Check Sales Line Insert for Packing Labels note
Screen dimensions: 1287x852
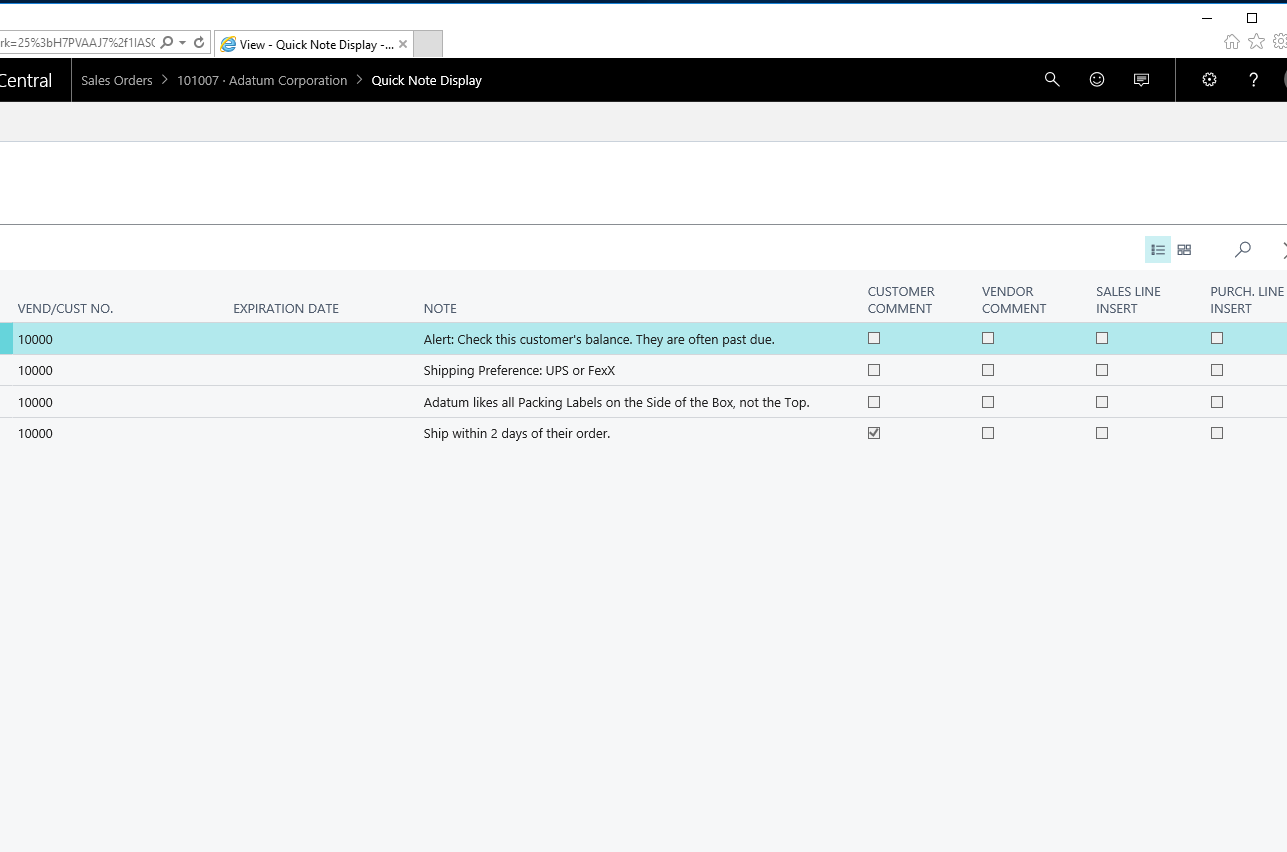(x=1102, y=402)
